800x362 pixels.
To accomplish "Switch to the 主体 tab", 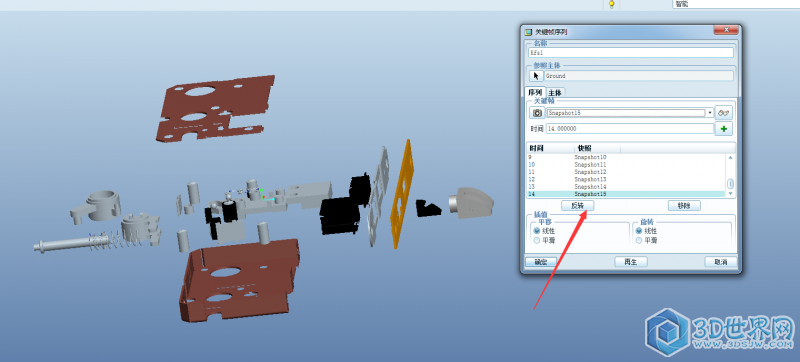I will coord(555,93).
